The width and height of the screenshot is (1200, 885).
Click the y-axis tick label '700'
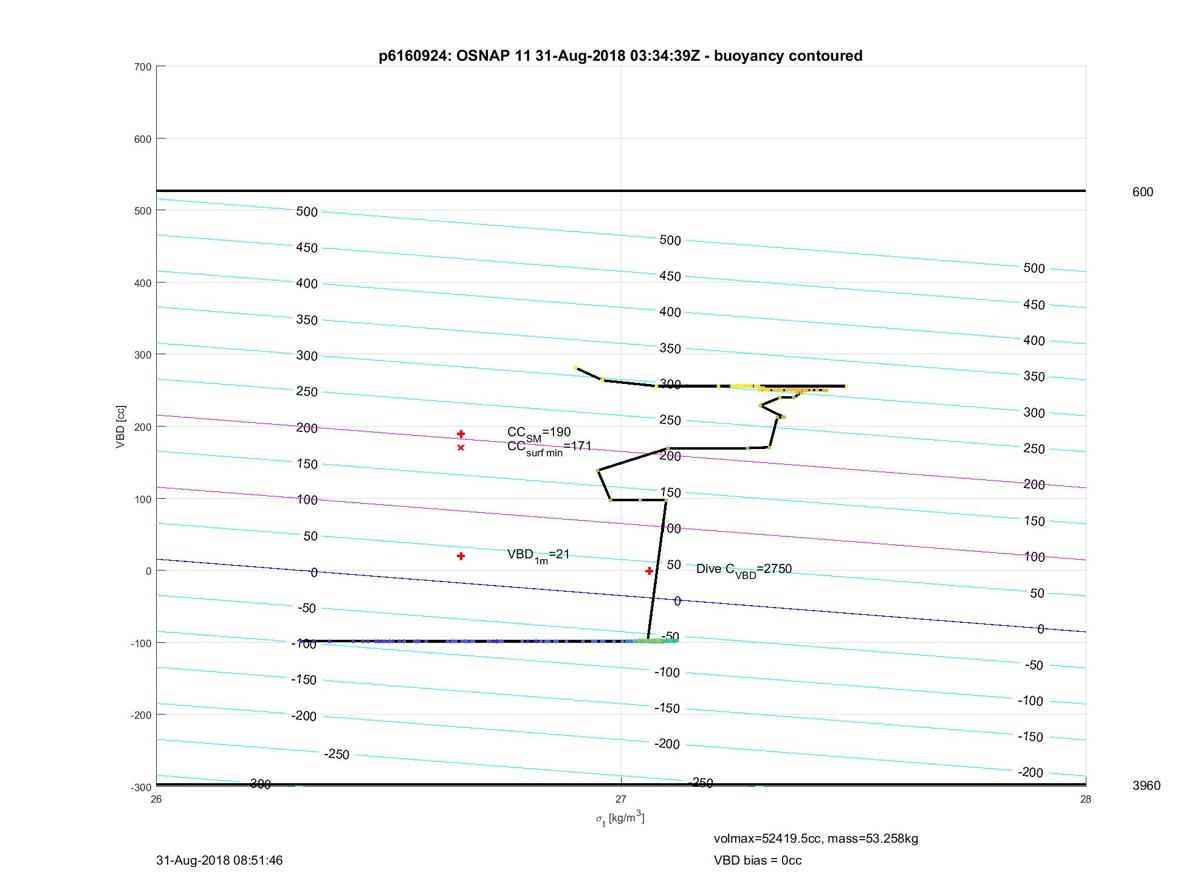142,67
